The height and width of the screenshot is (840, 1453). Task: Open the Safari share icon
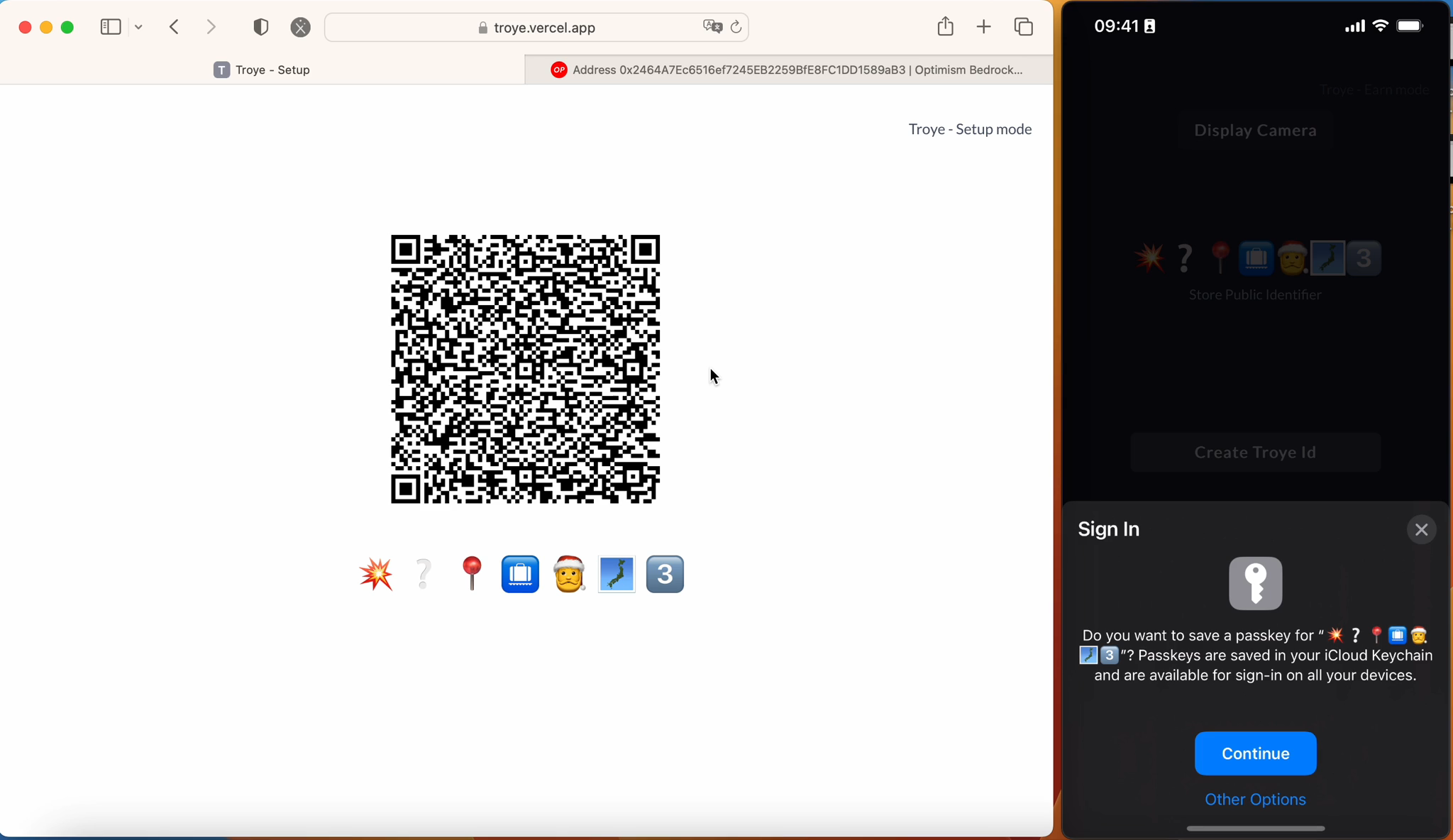945,26
